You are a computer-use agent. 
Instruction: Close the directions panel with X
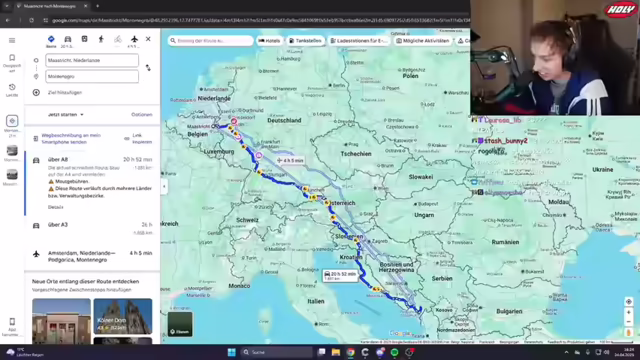tap(148, 39)
